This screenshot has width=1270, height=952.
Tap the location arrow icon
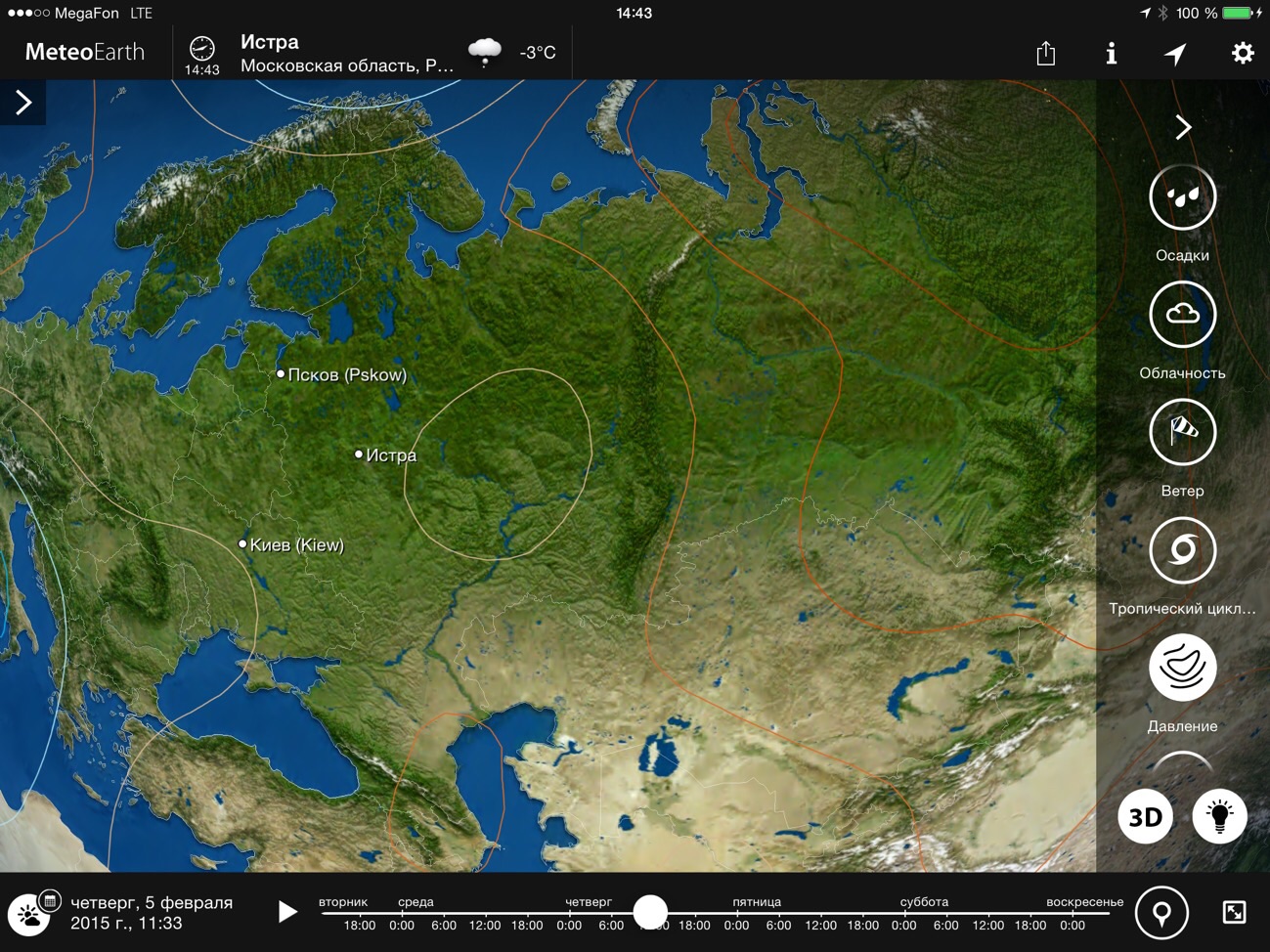click(x=1175, y=53)
